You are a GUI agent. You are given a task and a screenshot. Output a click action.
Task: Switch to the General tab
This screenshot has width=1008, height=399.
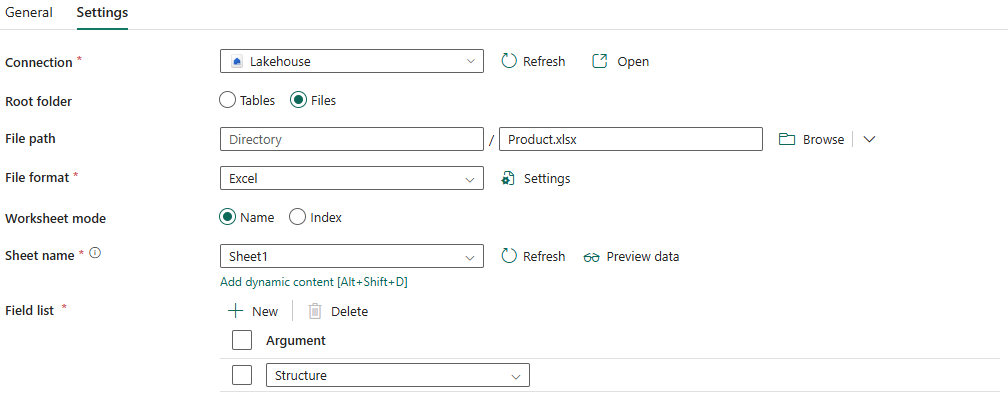point(29,12)
